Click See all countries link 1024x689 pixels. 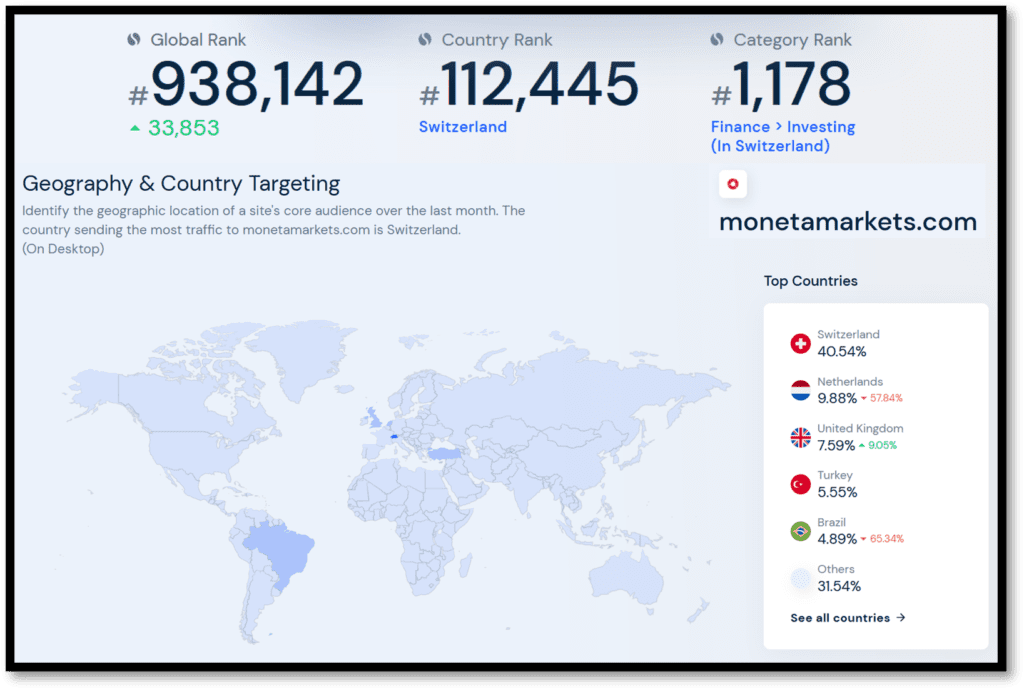(x=847, y=618)
